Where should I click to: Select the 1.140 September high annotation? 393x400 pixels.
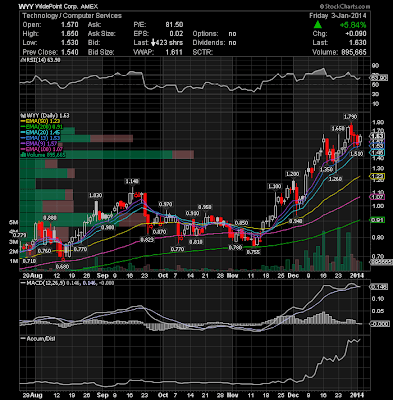coord(132,181)
